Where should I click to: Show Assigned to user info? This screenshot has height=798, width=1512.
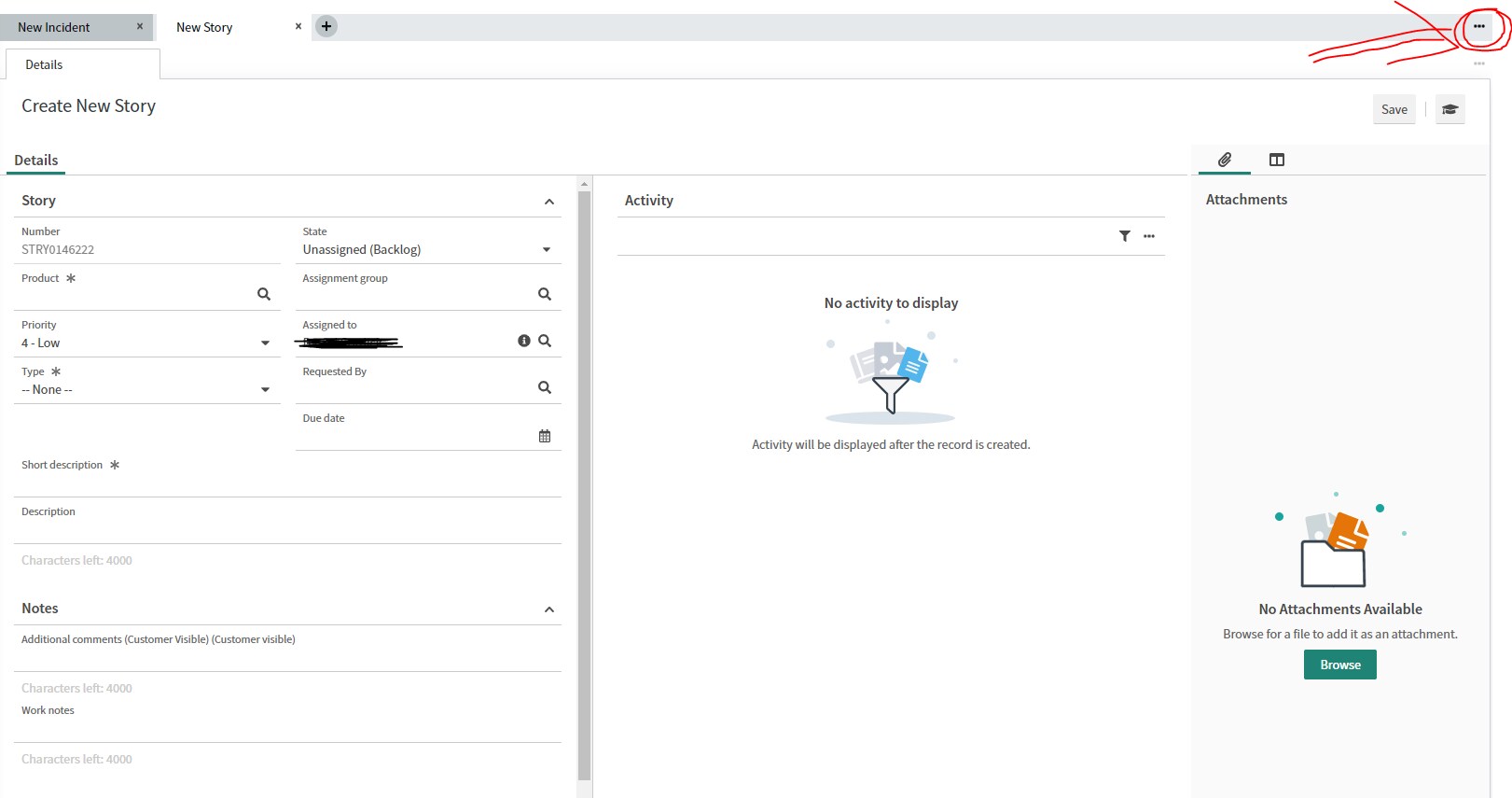[524, 341]
